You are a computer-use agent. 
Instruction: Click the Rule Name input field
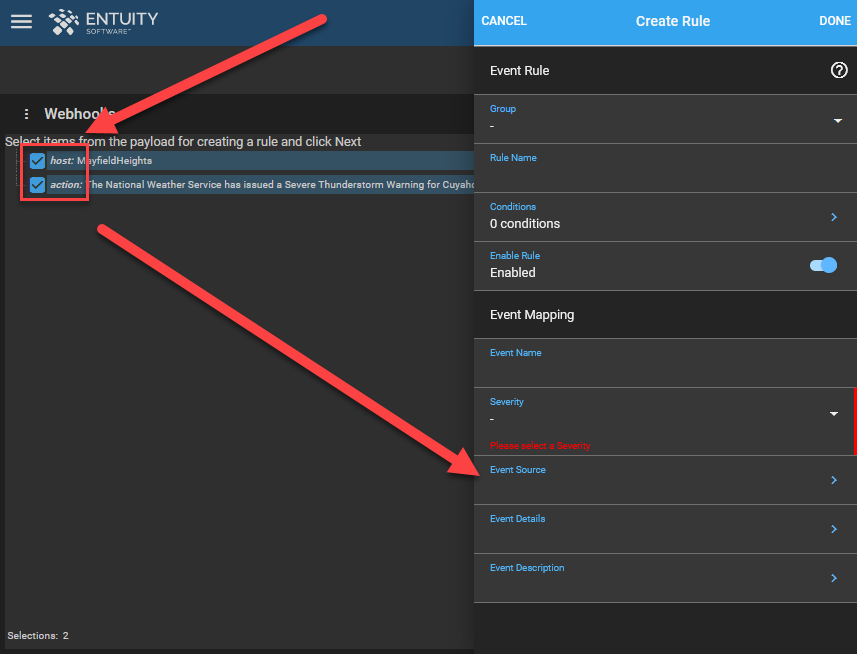[x=660, y=175]
